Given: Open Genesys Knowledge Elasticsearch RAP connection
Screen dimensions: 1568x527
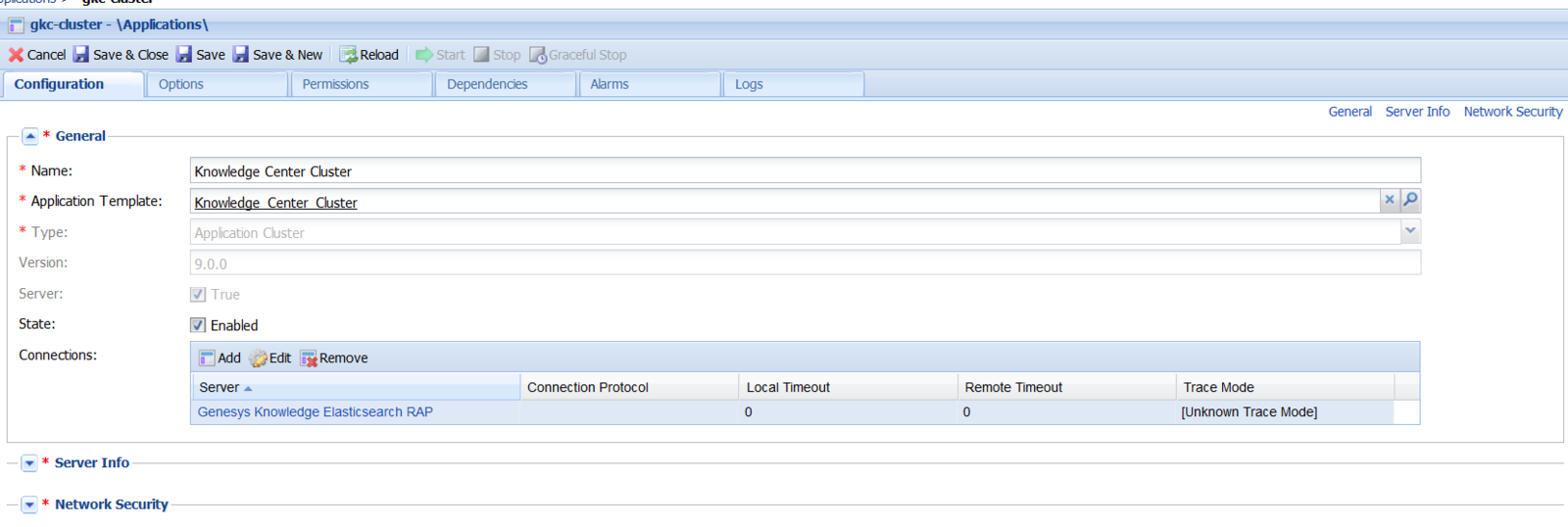Looking at the screenshot, I should 315,412.
